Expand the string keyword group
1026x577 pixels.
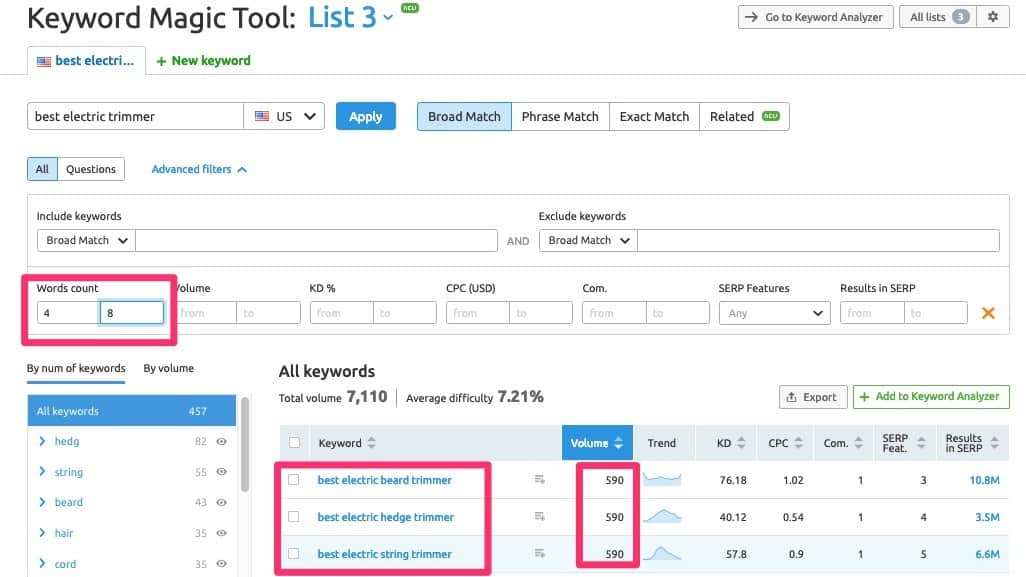tap(43, 471)
